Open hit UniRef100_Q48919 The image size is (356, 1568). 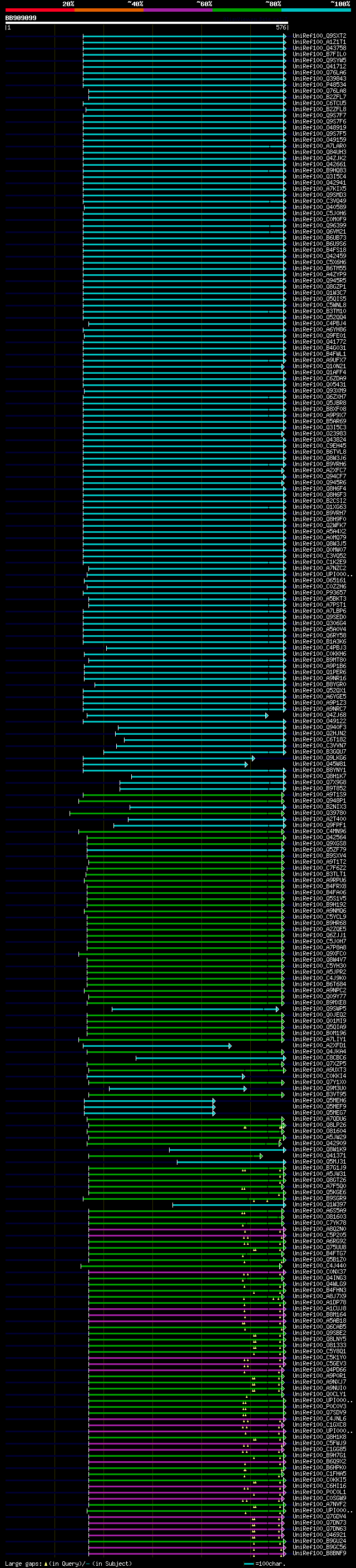(x=319, y=128)
